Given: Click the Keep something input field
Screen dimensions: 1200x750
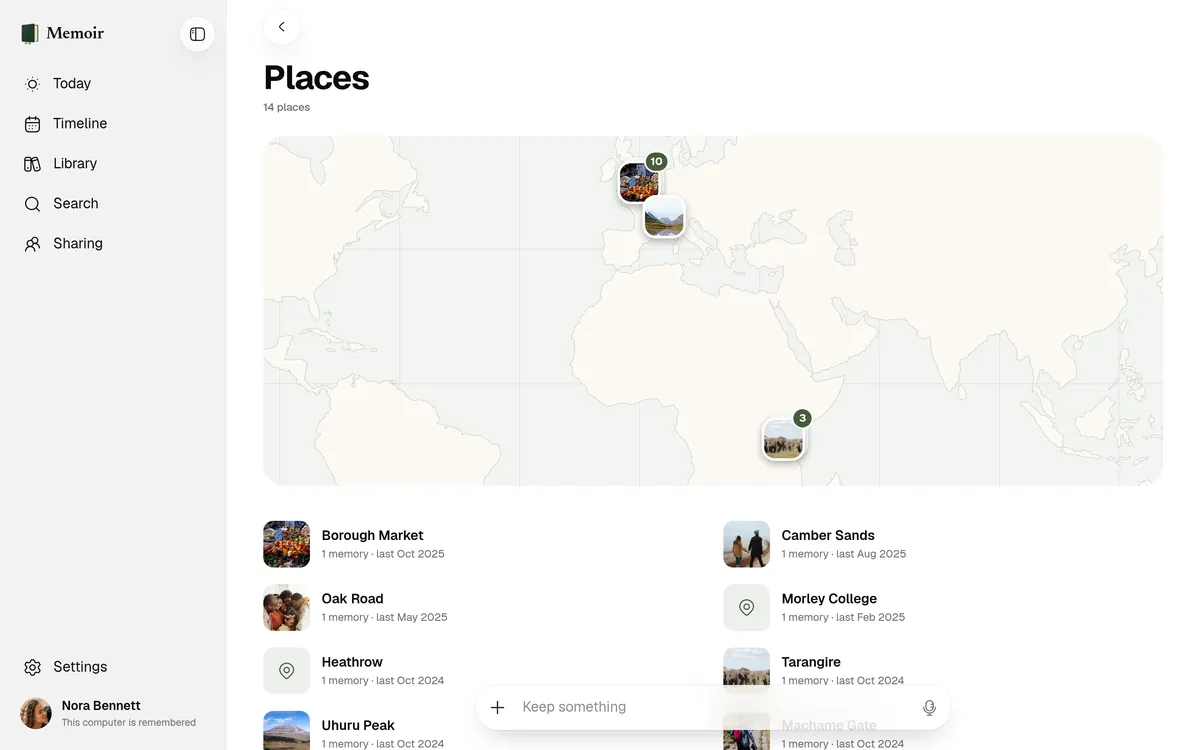Looking at the screenshot, I should pos(713,707).
